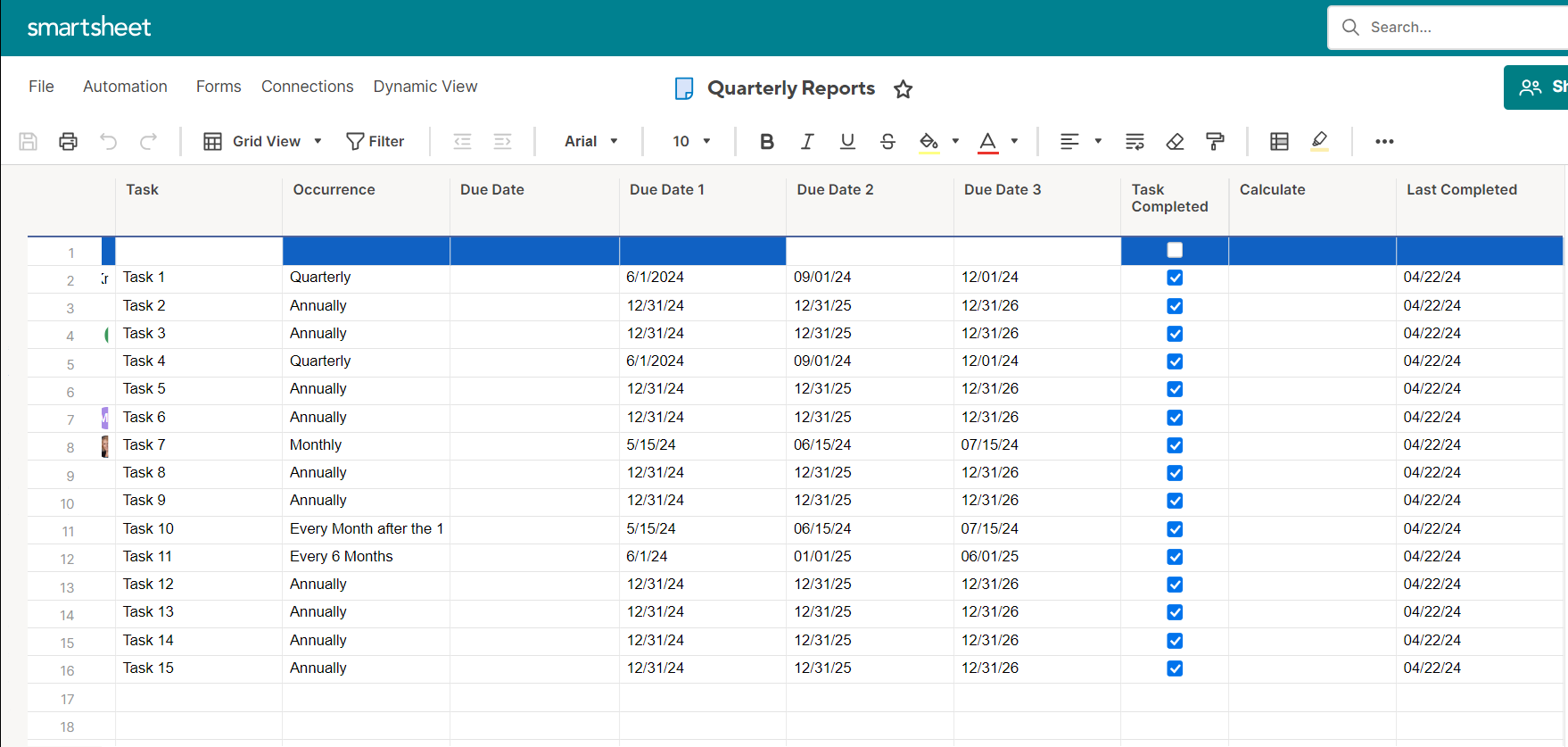This screenshot has width=1568, height=747.
Task: Toggle Bold formatting
Action: [x=766, y=141]
